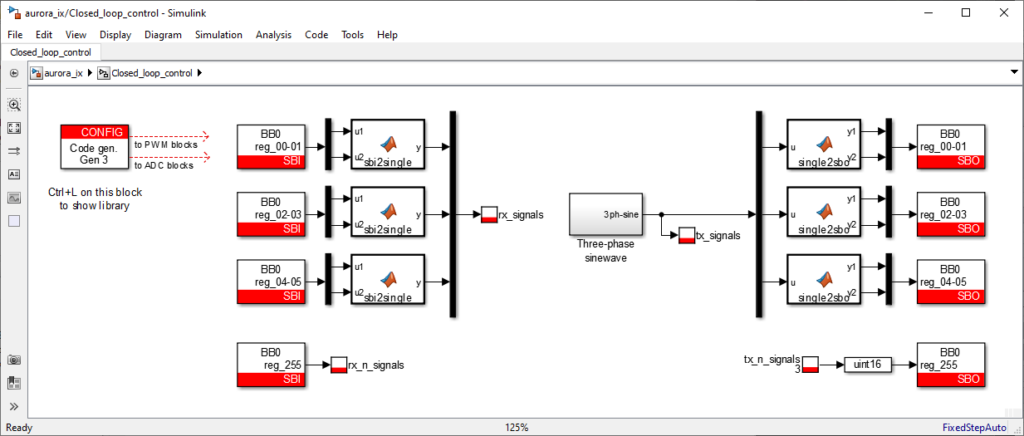Open the Diagram menu
The height and width of the screenshot is (436, 1024).
point(163,34)
